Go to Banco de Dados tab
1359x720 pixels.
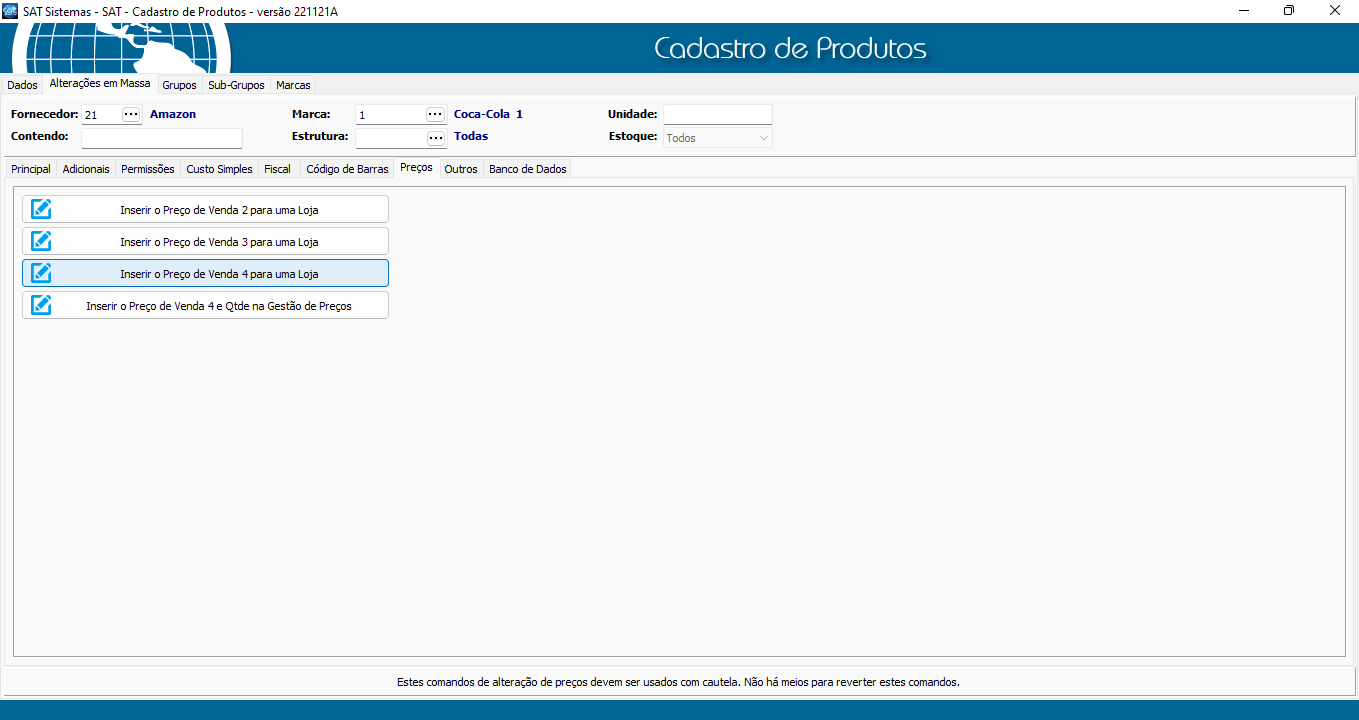pyautogui.click(x=527, y=169)
